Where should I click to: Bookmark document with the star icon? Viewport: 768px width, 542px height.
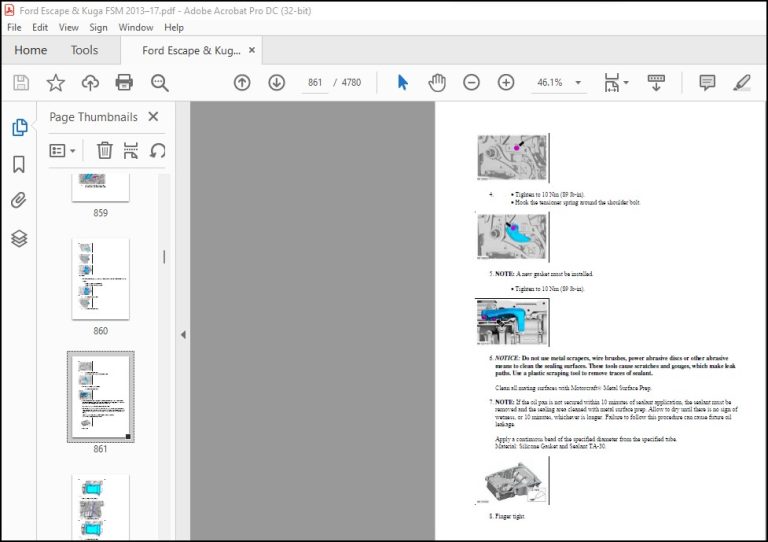click(x=55, y=83)
